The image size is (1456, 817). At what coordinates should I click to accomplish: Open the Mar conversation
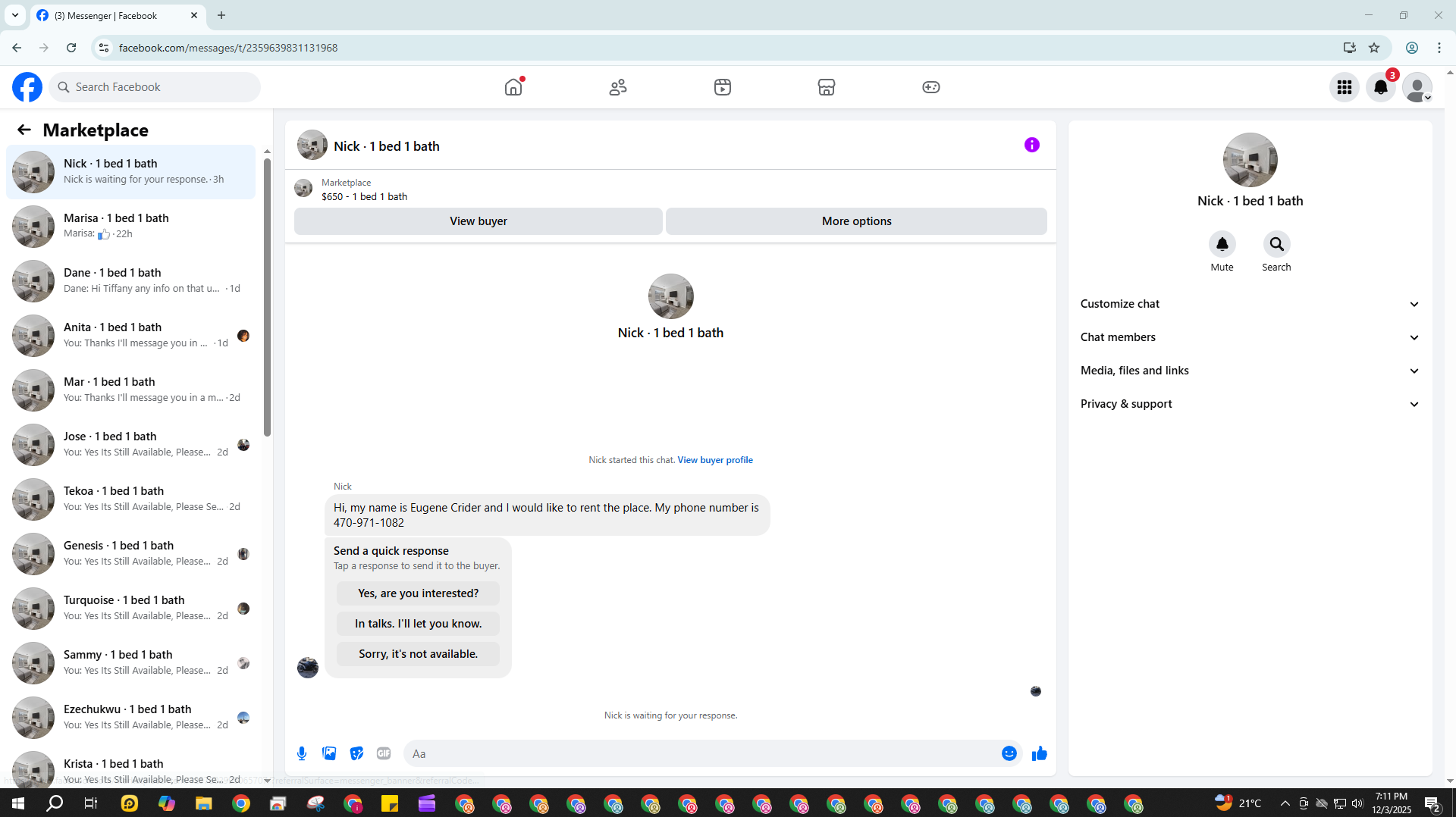click(x=131, y=390)
